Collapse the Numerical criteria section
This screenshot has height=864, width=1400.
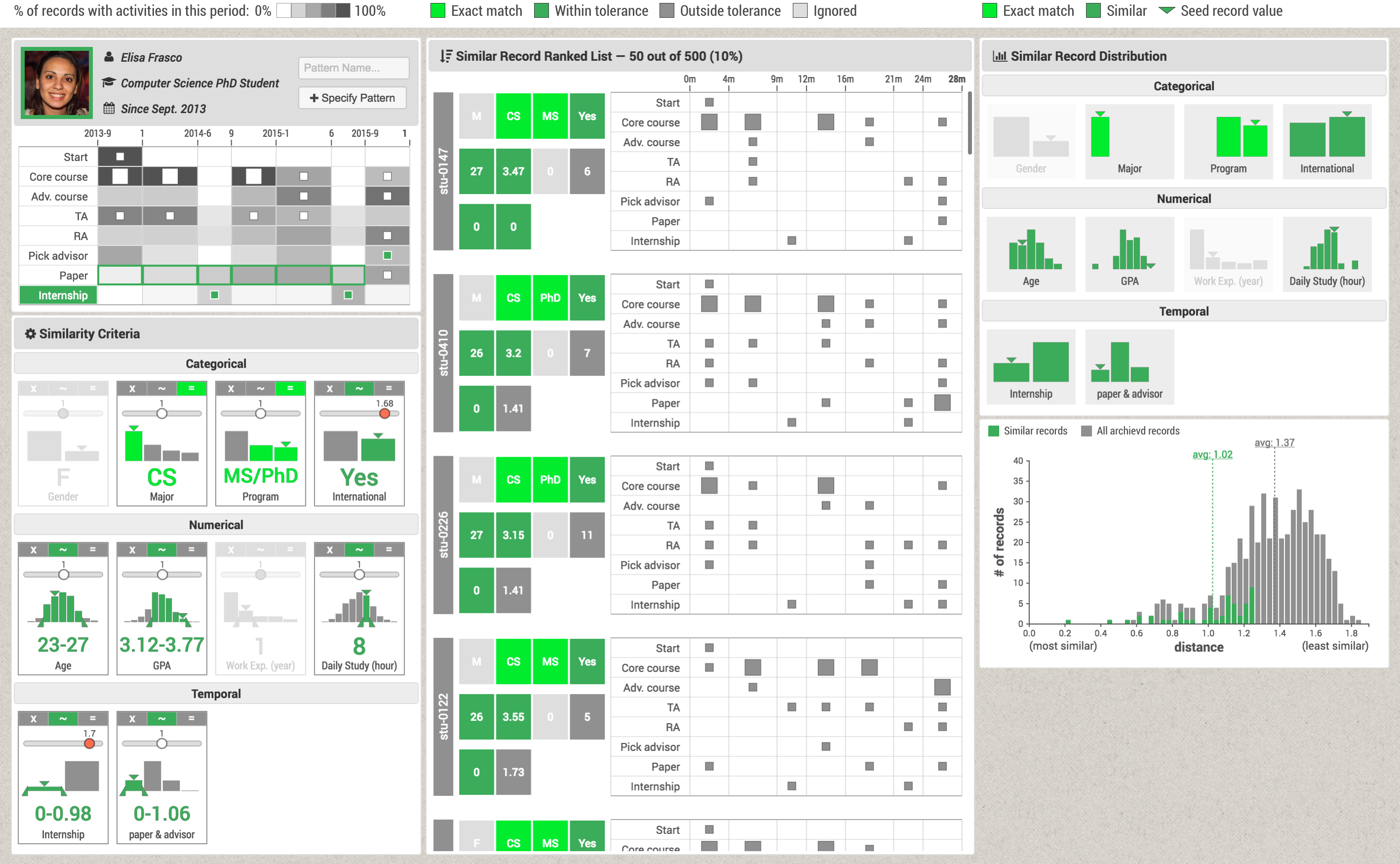point(216,524)
